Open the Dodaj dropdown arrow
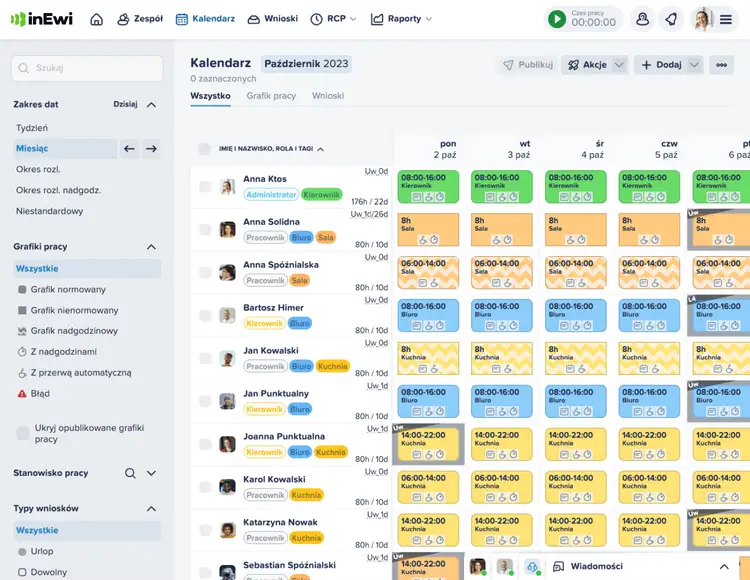This screenshot has height=580, width=750. coord(694,65)
